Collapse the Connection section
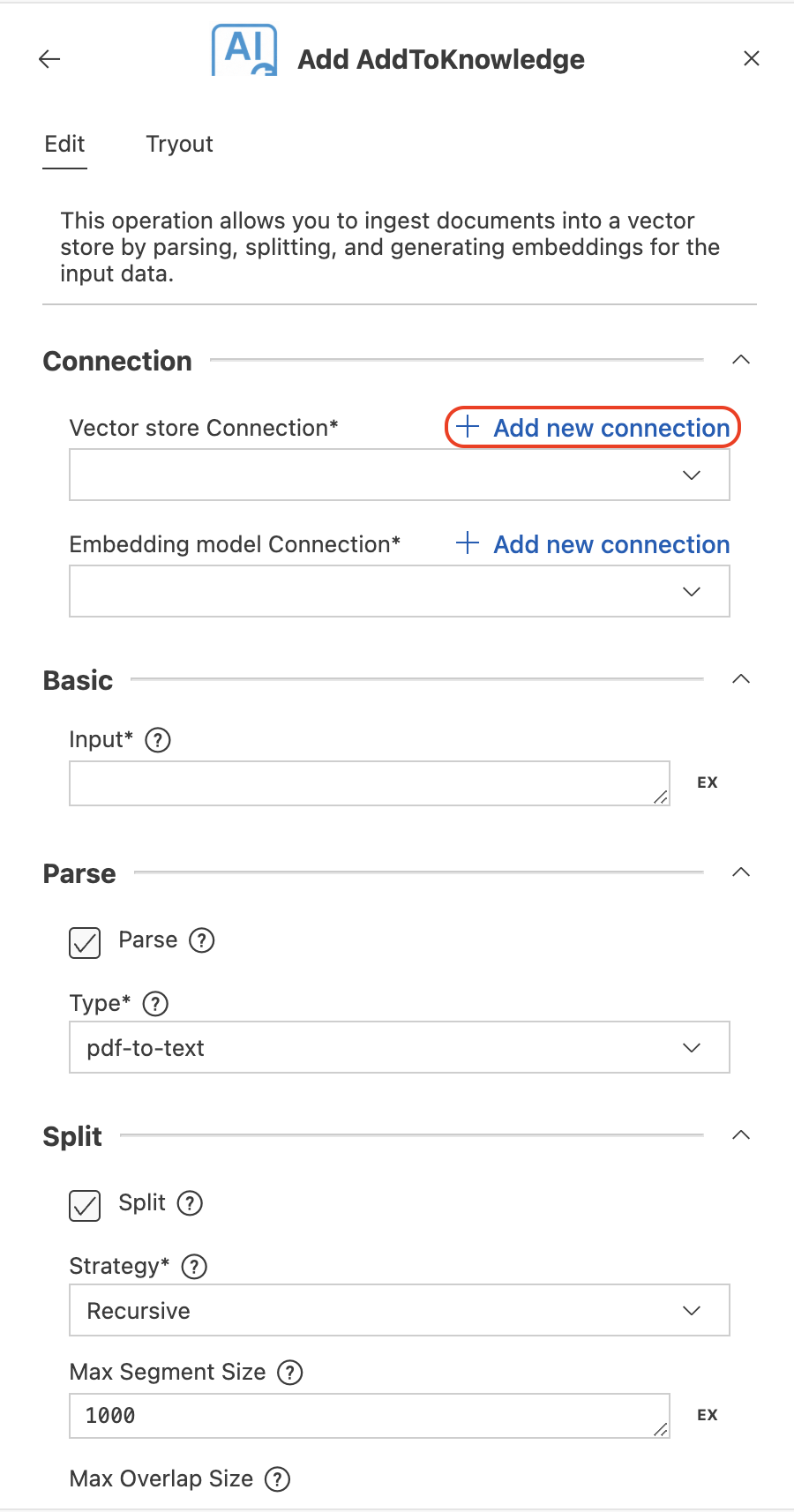 coord(741,360)
